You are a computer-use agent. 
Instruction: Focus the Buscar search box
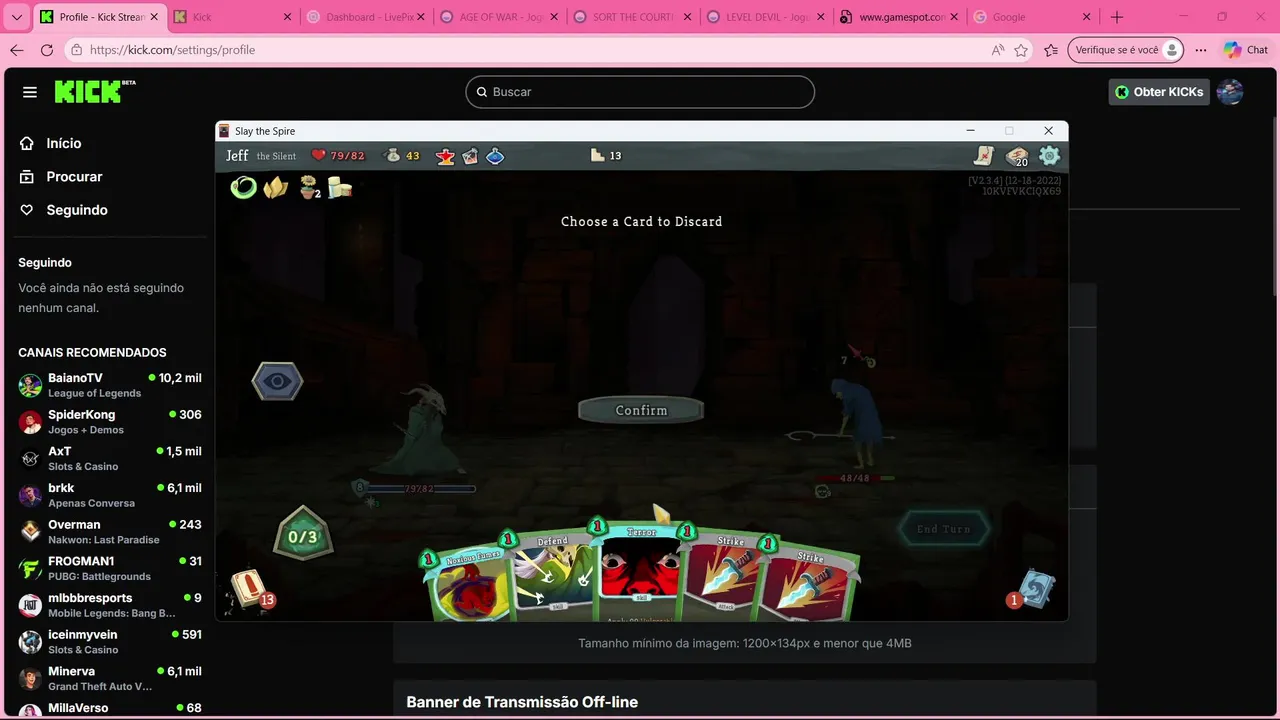(x=640, y=92)
